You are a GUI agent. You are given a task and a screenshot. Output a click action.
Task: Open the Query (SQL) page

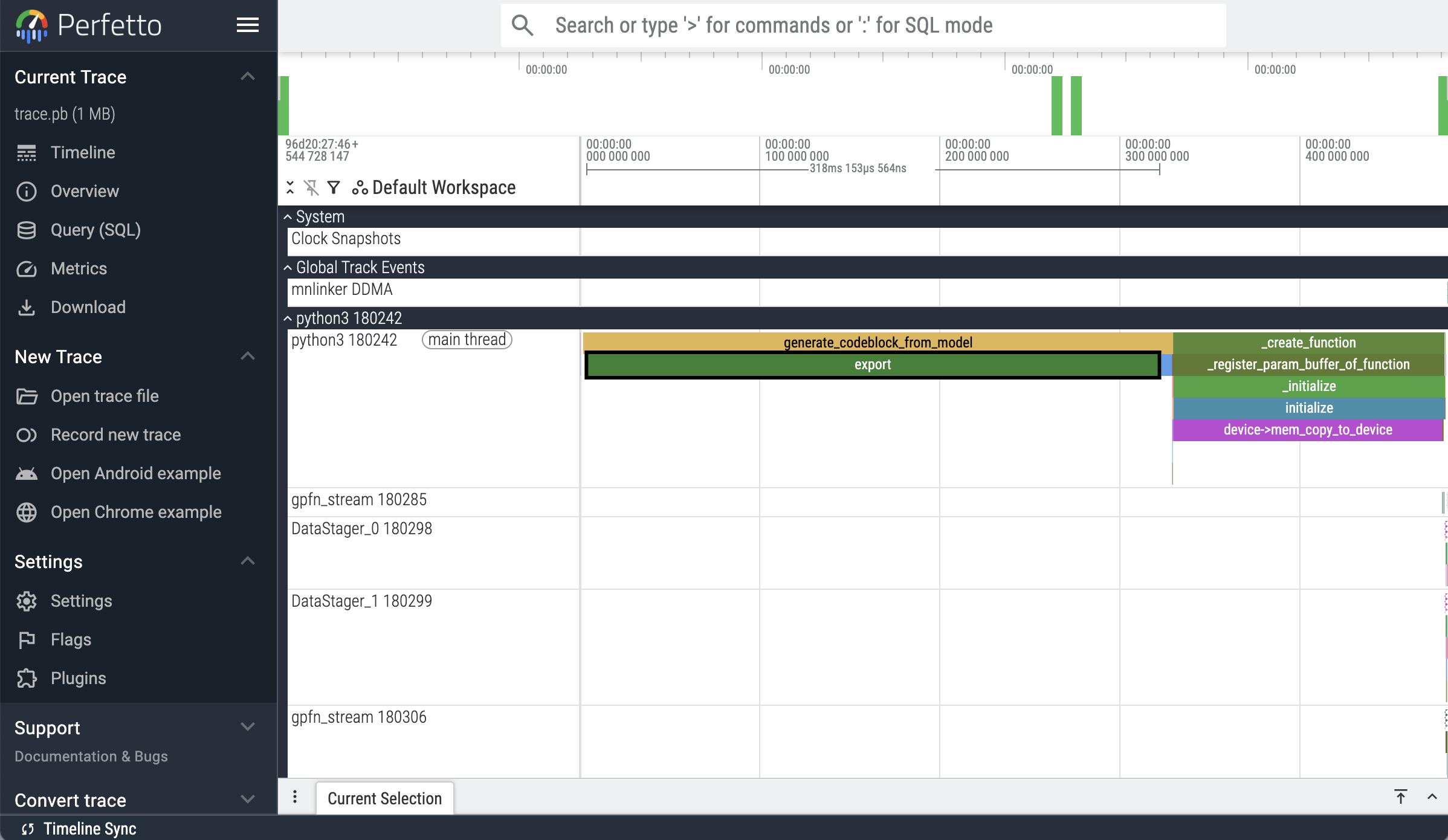pyautogui.click(x=95, y=230)
